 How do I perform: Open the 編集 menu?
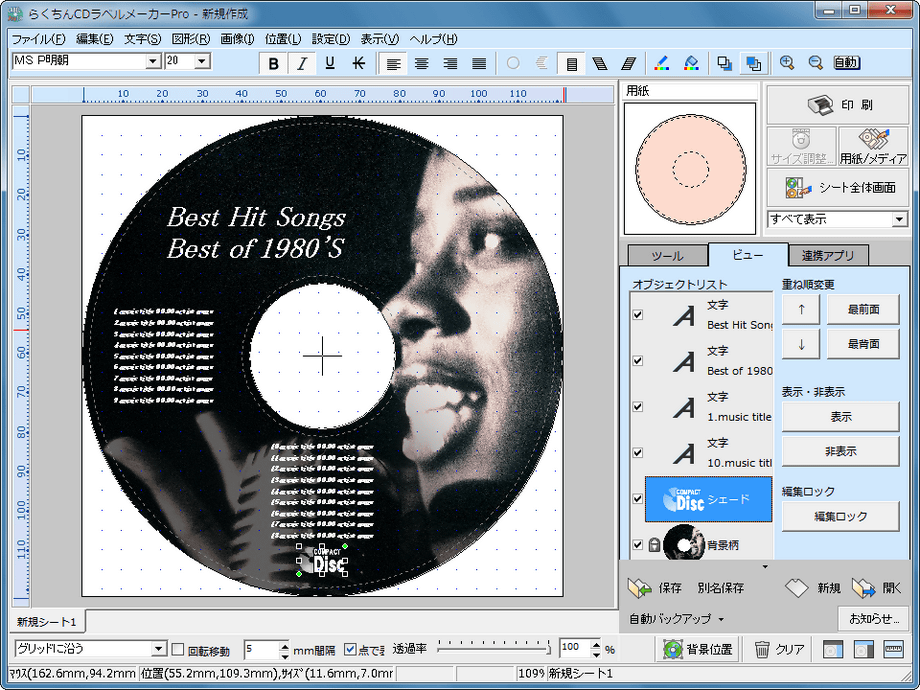94,39
